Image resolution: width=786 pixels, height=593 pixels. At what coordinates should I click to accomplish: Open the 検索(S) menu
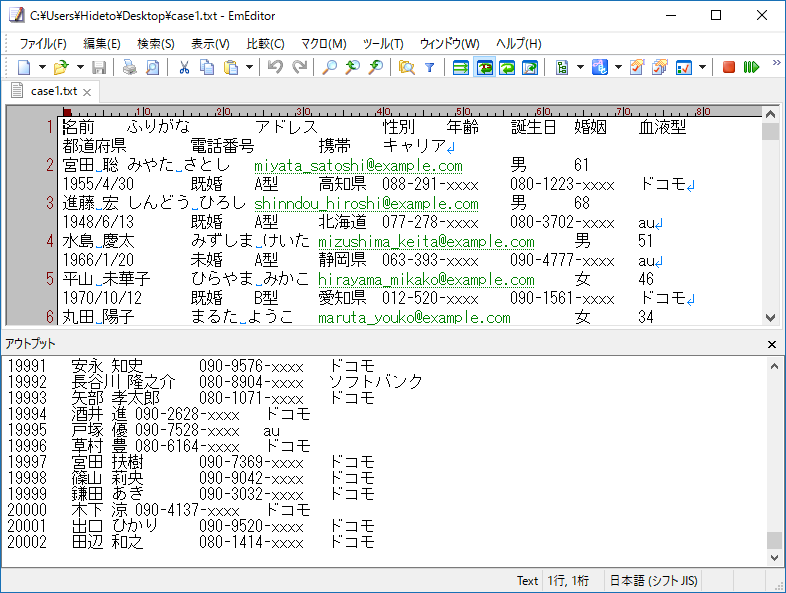pos(156,44)
